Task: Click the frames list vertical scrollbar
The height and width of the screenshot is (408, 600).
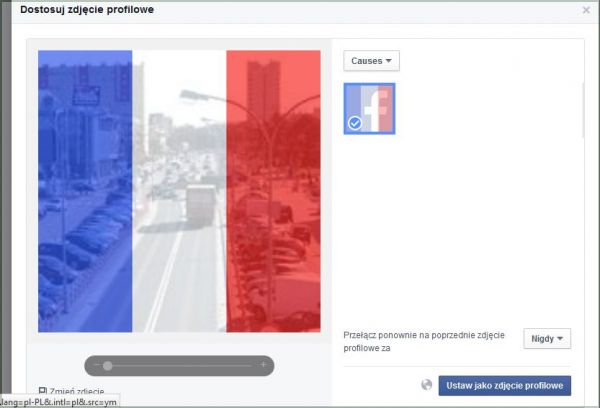Action: 582,110
